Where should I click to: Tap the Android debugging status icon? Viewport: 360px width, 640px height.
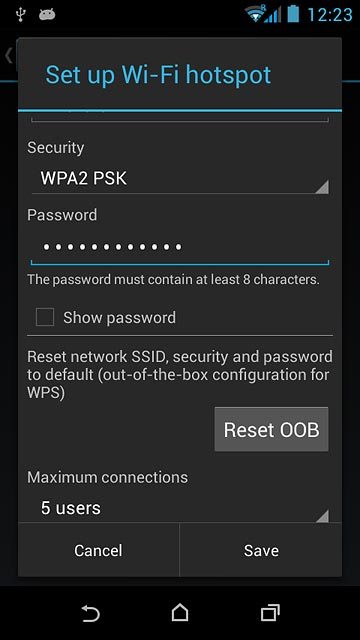coord(47,15)
